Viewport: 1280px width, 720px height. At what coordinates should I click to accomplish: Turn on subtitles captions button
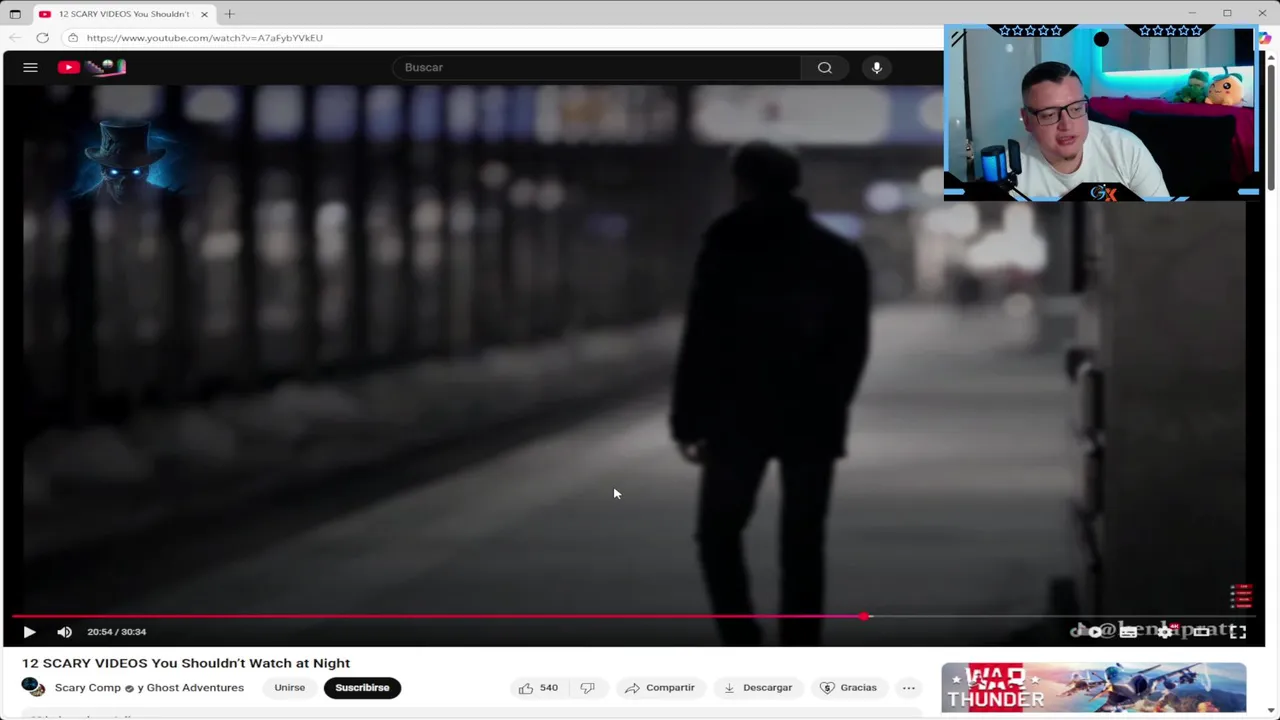[1128, 631]
